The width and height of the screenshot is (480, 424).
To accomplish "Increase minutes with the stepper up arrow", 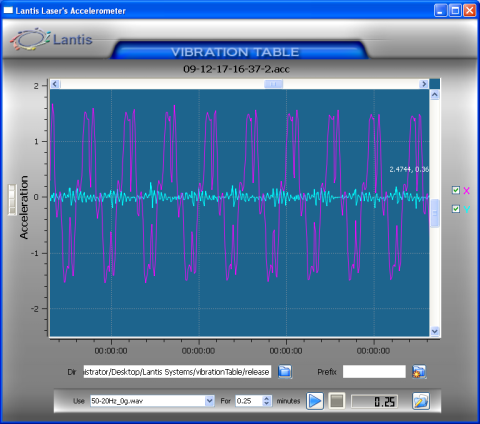I will pyautogui.click(x=266, y=398).
